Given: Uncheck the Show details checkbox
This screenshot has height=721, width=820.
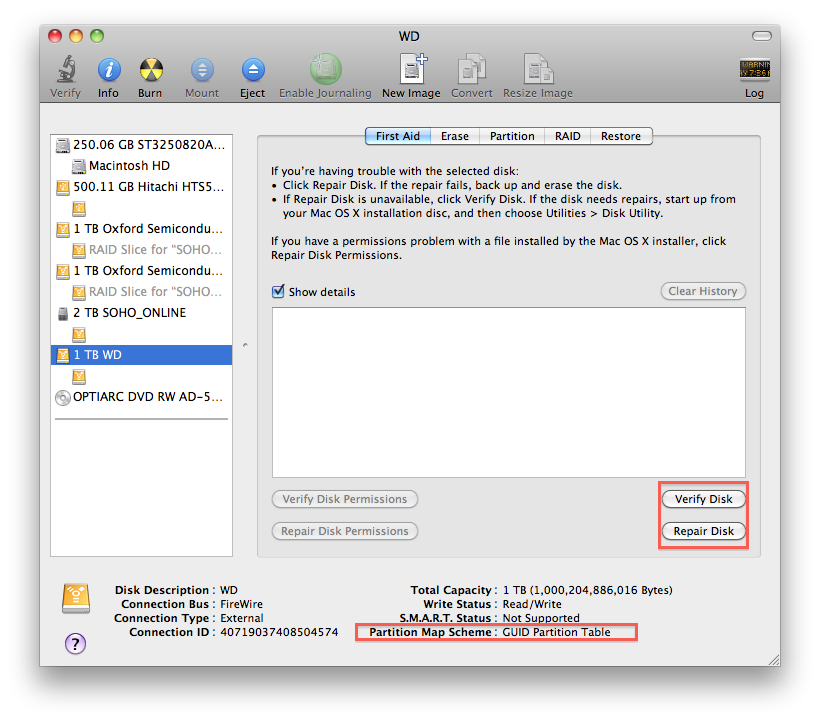Looking at the screenshot, I should point(278,291).
